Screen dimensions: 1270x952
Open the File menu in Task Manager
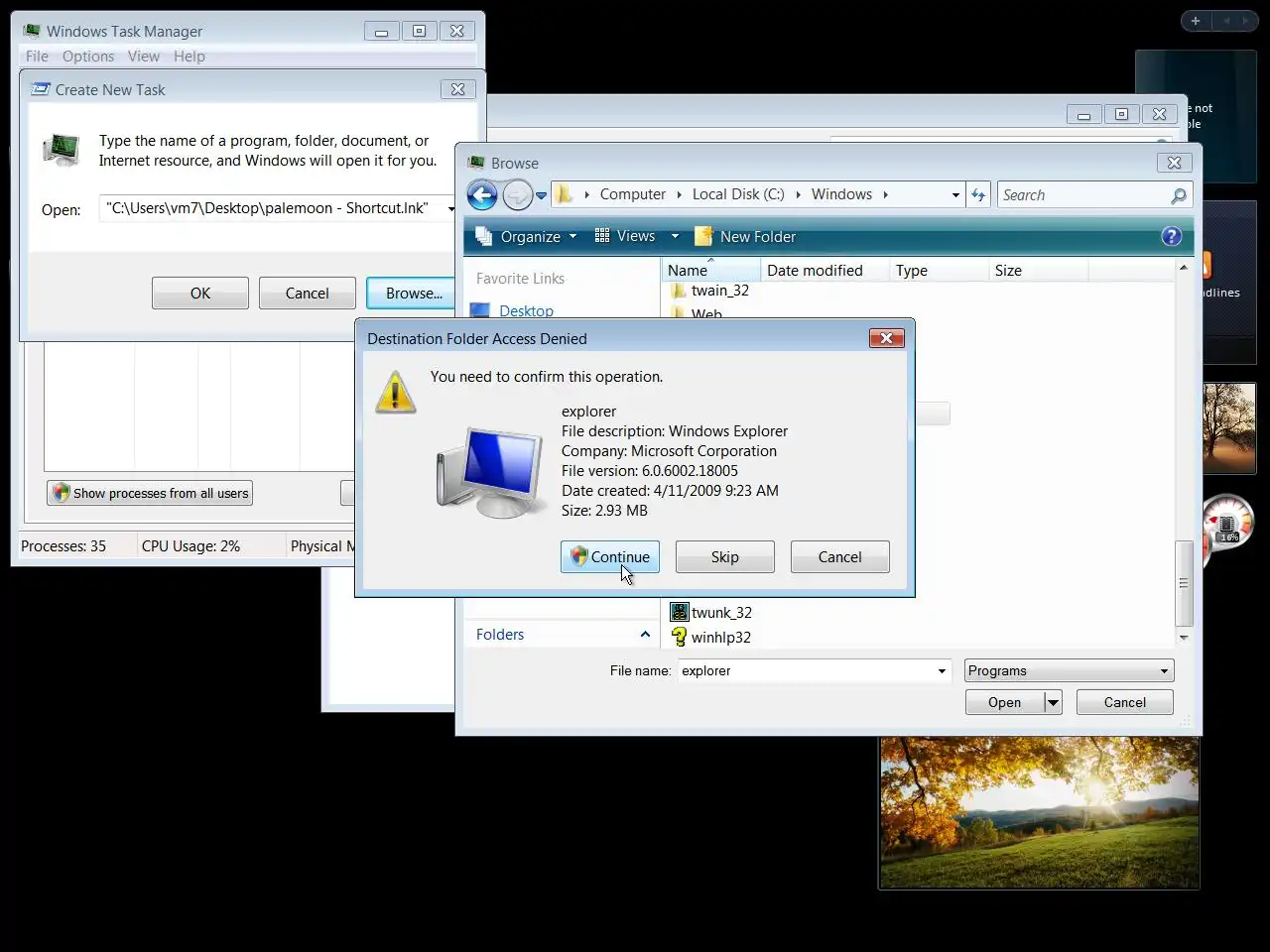37,57
